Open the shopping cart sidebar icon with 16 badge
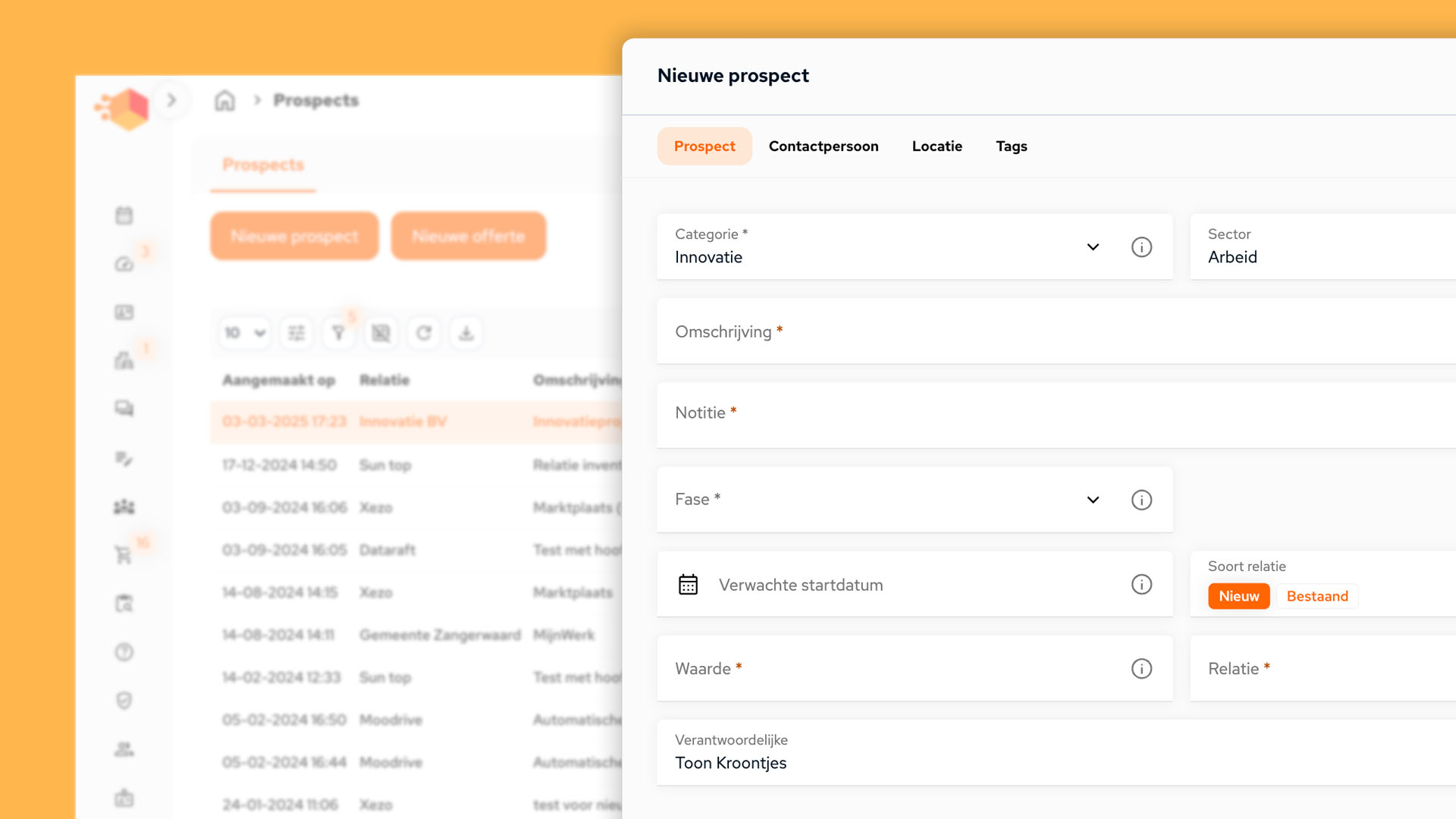Viewport: 1456px width, 819px height. [123, 554]
